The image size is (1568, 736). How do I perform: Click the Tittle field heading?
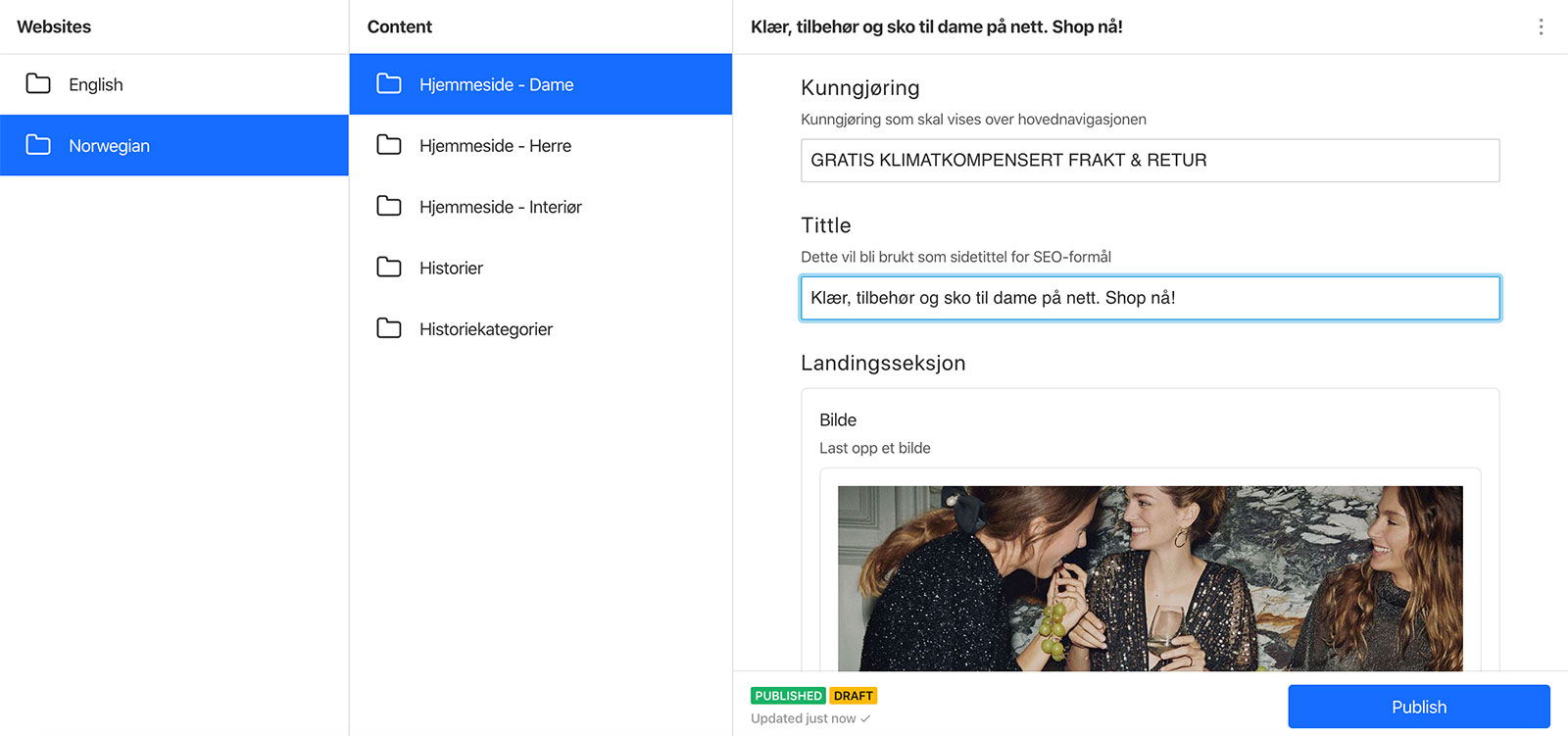pyautogui.click(x=826, y=225)
